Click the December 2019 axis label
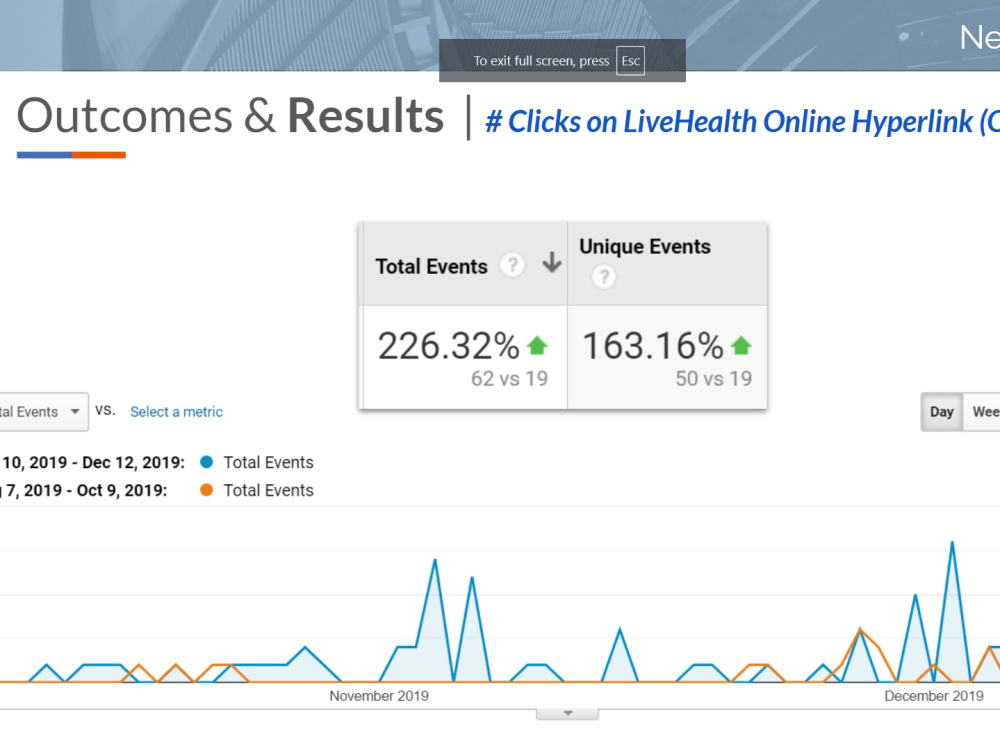 pos(934,696)
